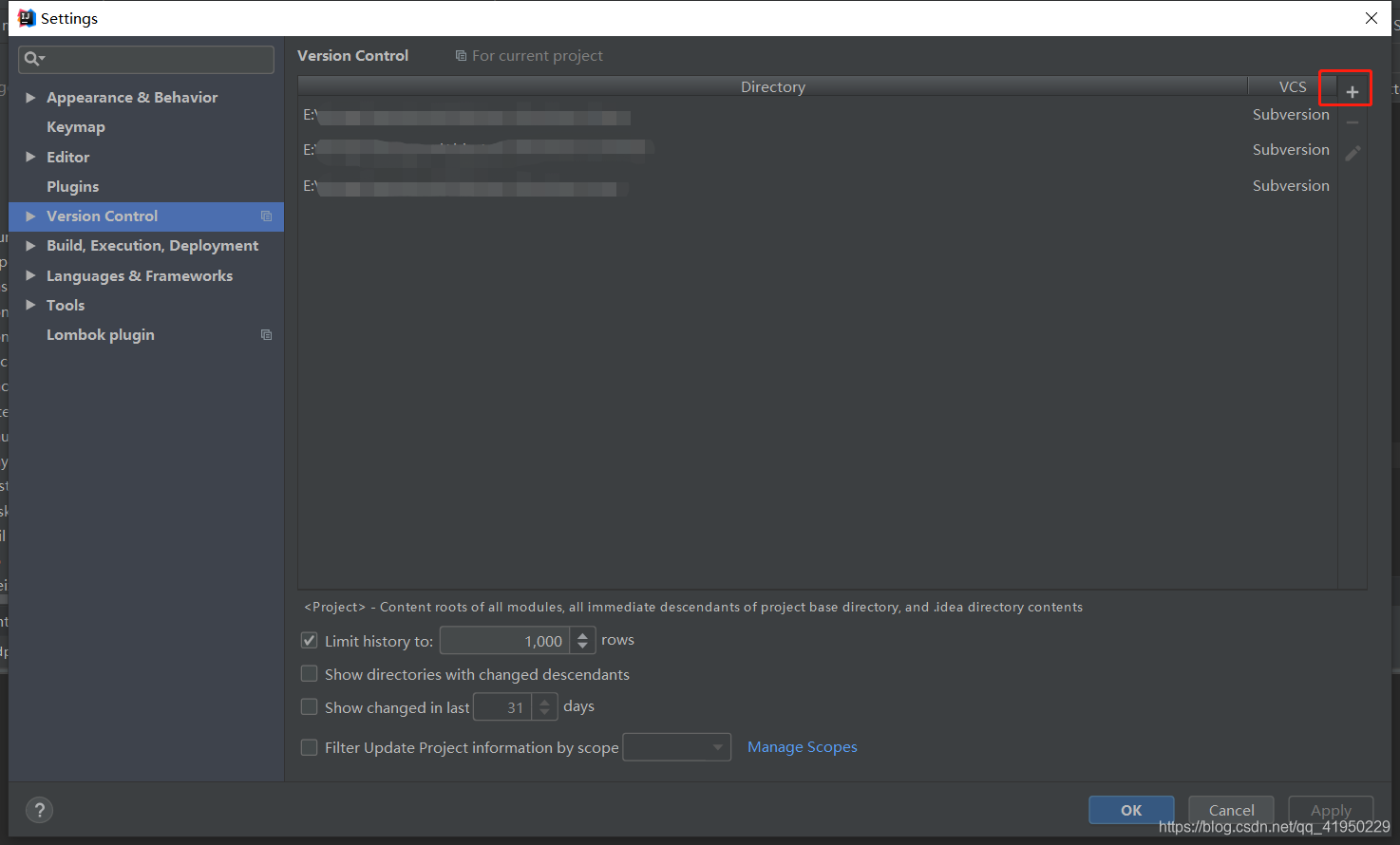Click the For current project label

click(538, 56)
